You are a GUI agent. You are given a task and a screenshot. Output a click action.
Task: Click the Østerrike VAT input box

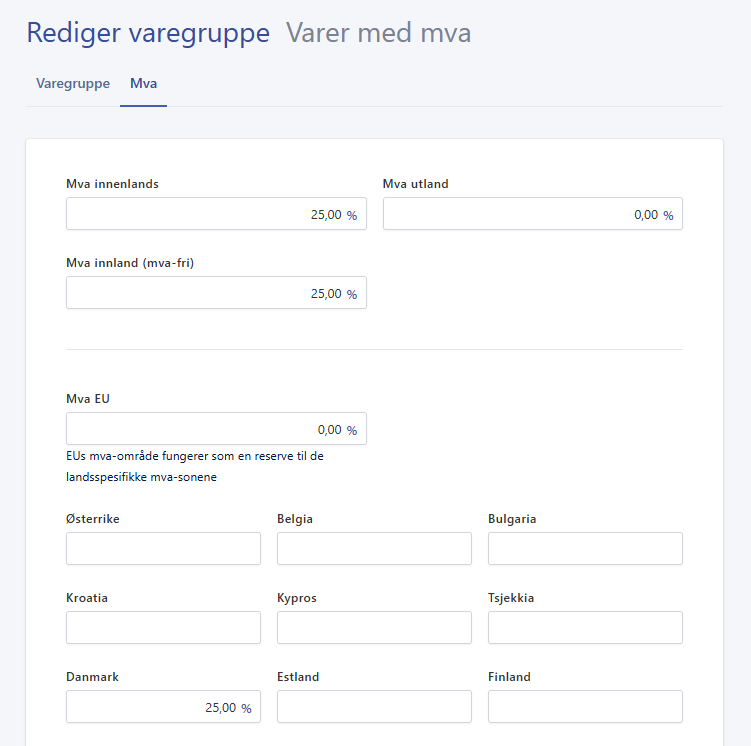coord(163,549)
